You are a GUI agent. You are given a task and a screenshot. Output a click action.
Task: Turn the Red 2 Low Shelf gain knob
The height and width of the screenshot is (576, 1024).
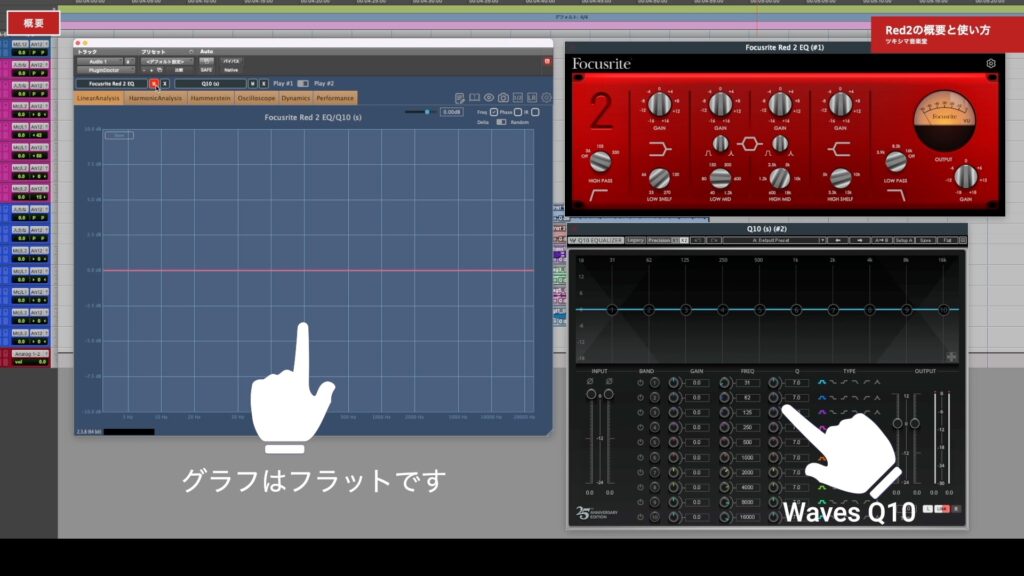click(659, 104)
